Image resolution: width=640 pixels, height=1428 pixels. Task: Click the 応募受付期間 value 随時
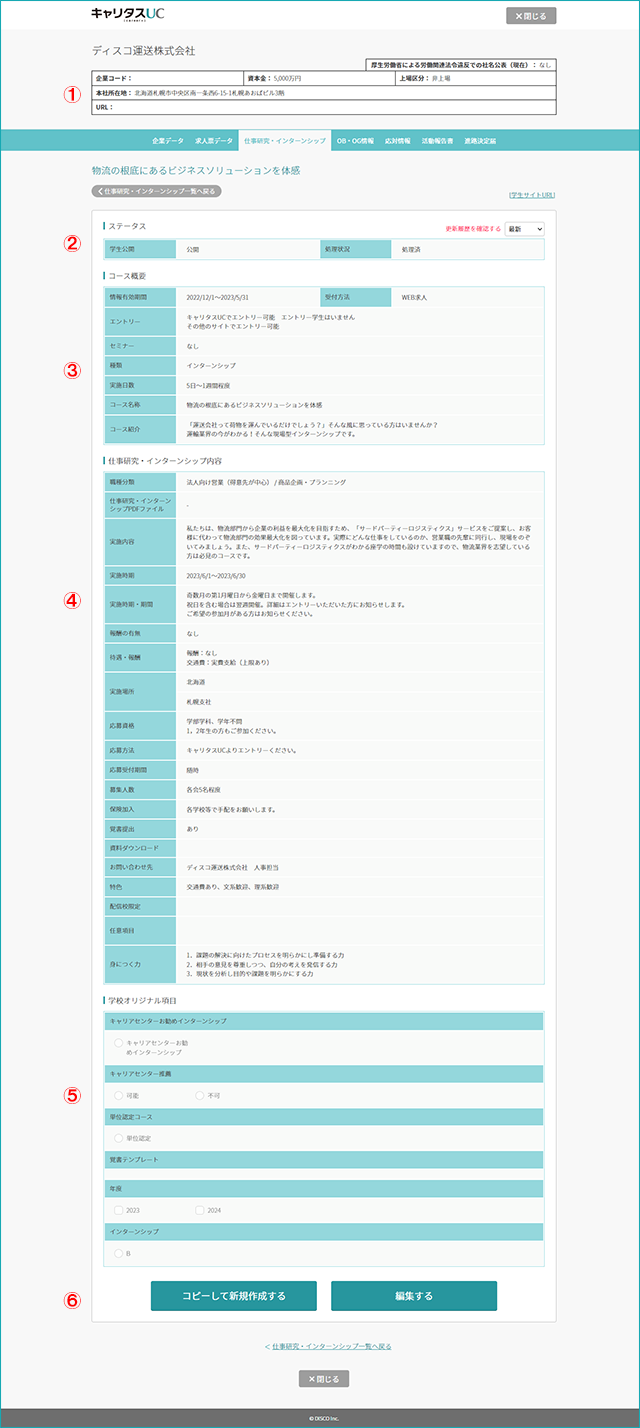pyautogui.click(x=193, y=770)
